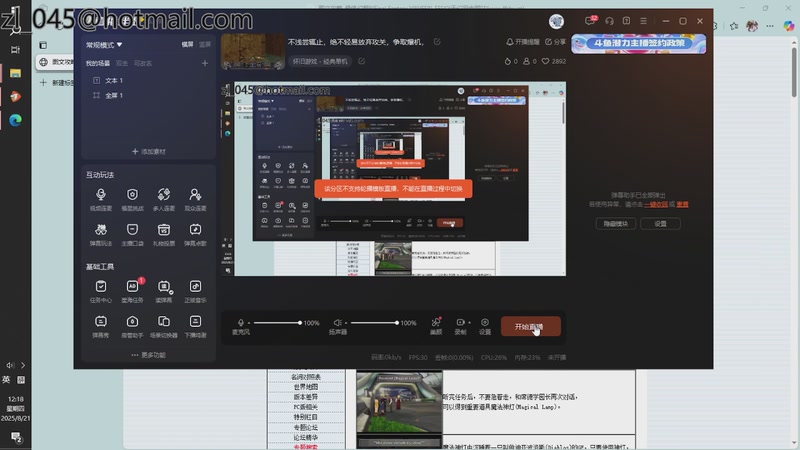800x450 pixels.
Task: Open the 多人连麦 interactive feature
Action: coord(164,199)
